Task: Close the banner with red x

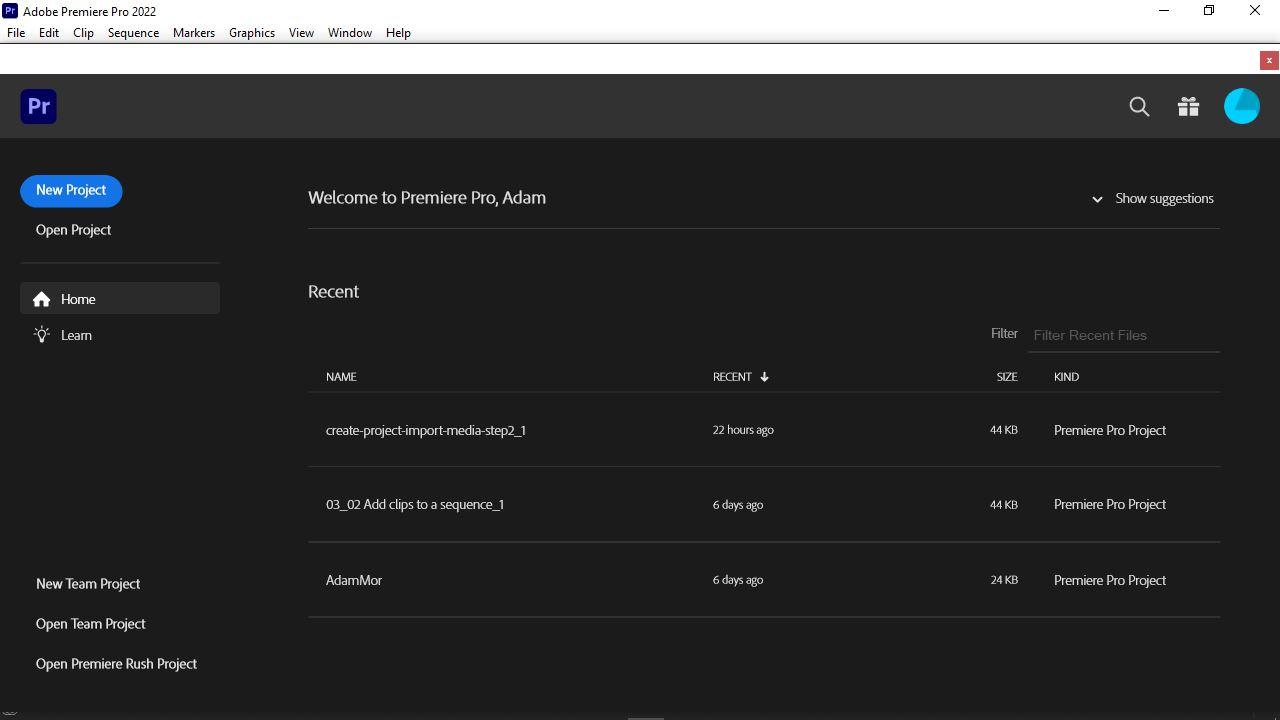Action: tap(1269, 60)
